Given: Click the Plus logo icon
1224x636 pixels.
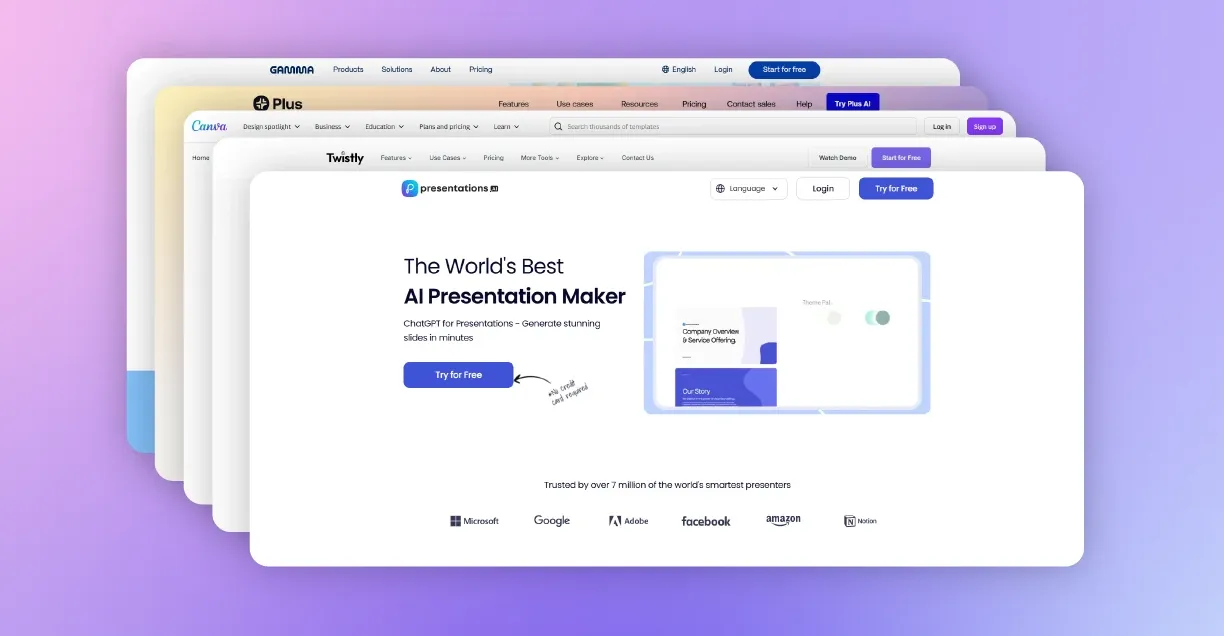Looking at the screenshot, I should (x=262, y=103).
